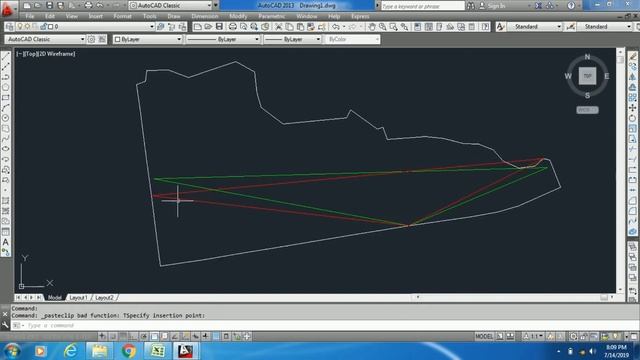
Task: Click TOP face of ViewCube
Action: (x=587, y=76)
